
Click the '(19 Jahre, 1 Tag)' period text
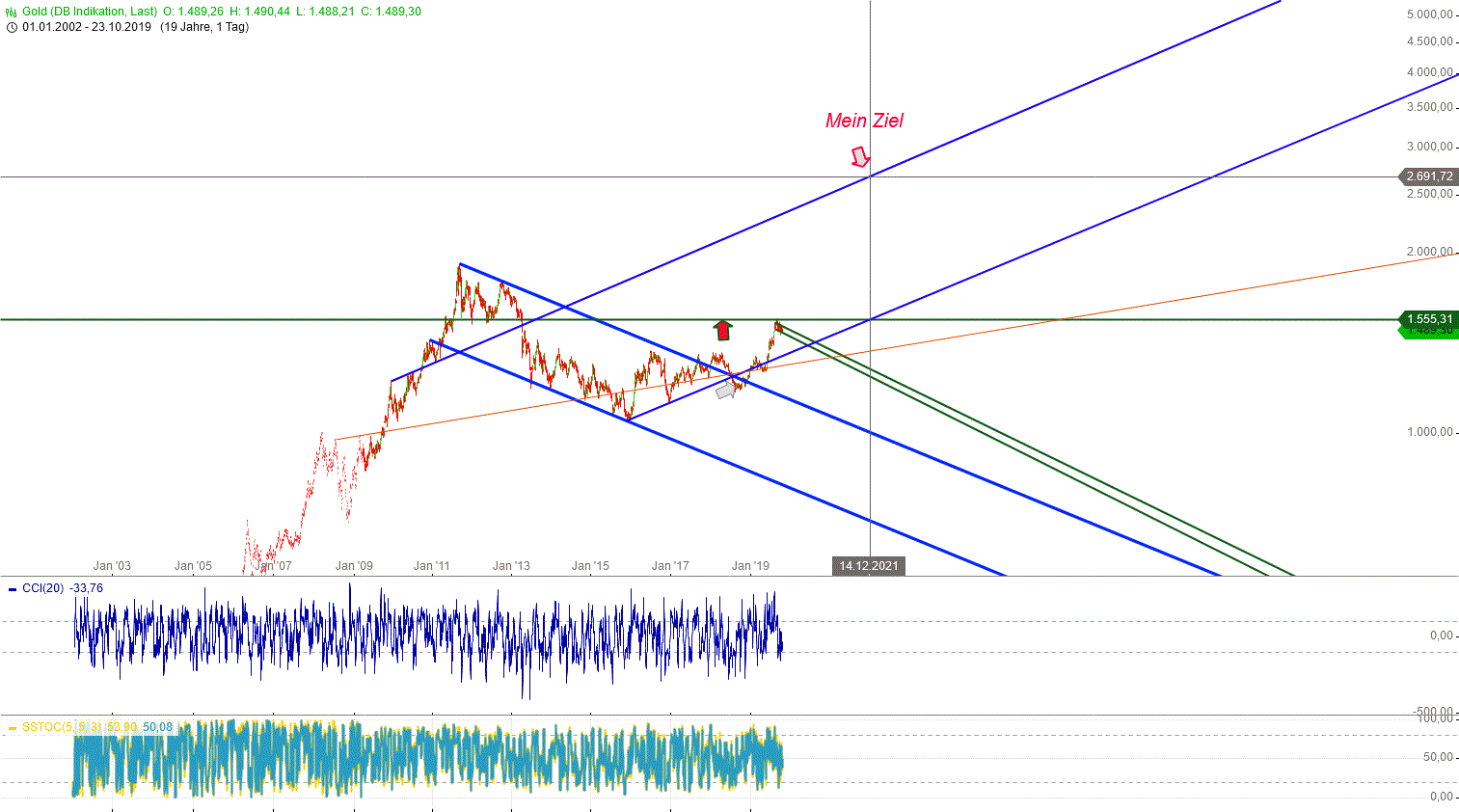click(x=204, y=27)
